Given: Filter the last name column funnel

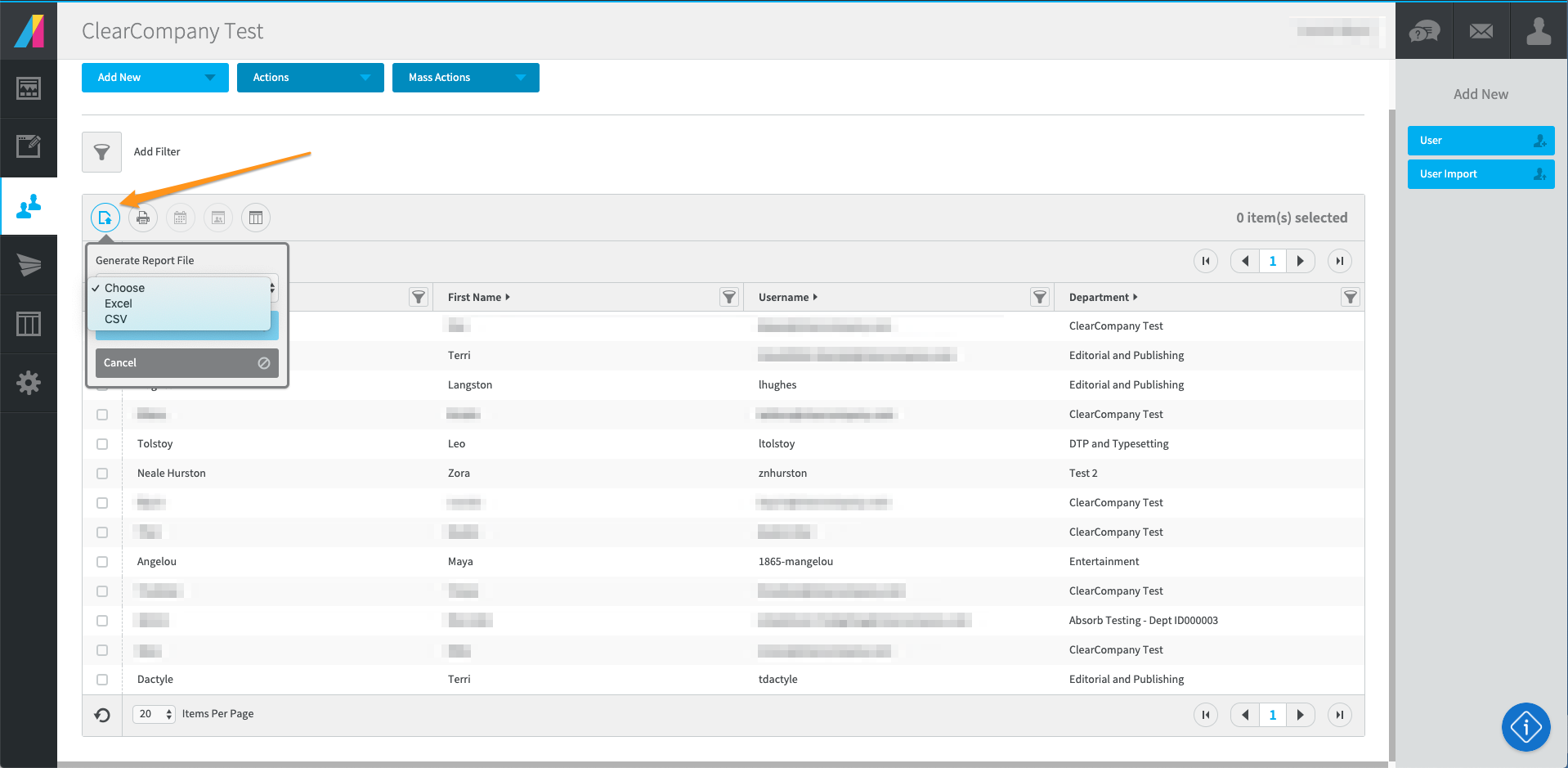Looking at the screenshot, I should (x=419, y=297).
